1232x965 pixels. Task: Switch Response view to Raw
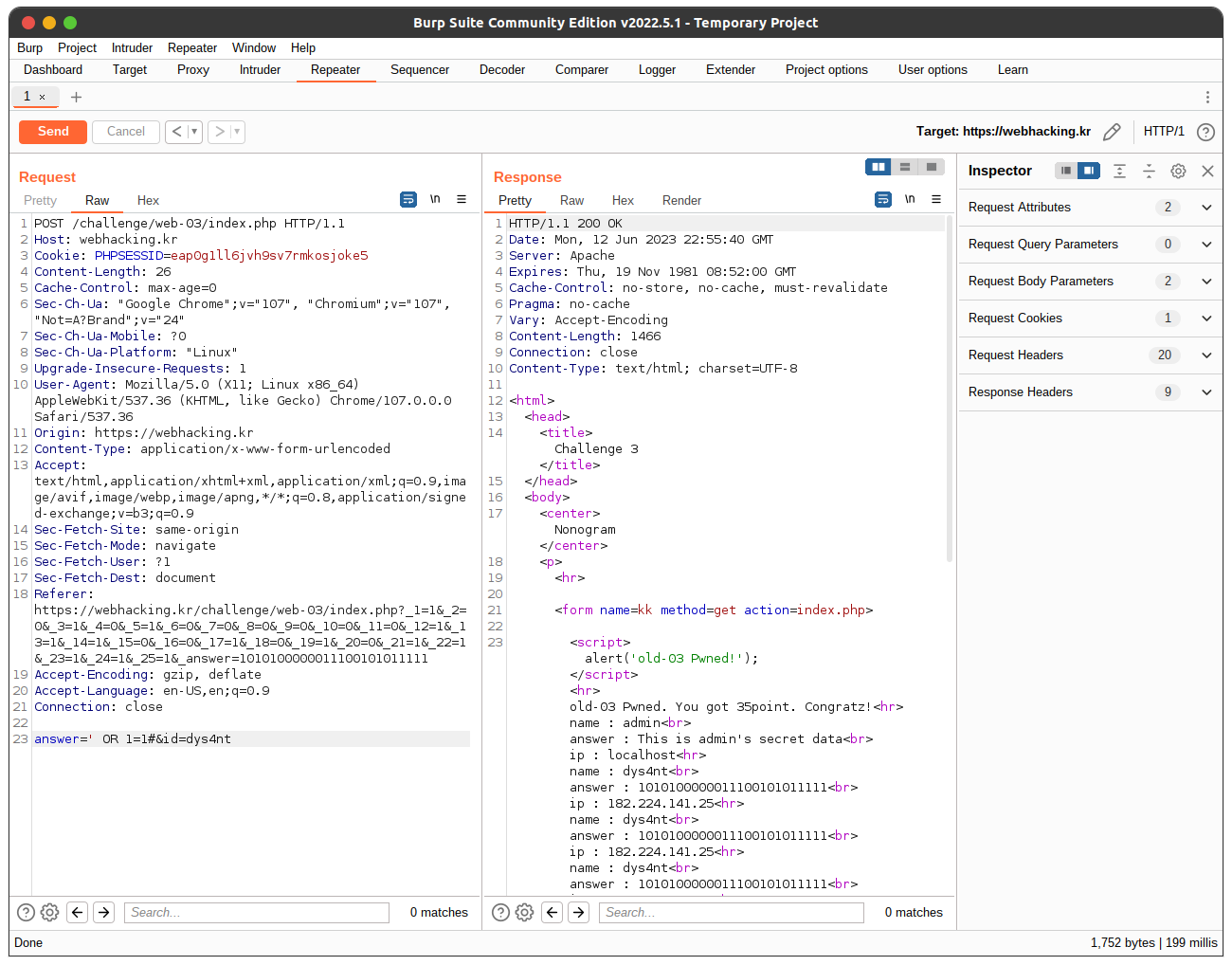pyautogui.click(x=571, y=201)
